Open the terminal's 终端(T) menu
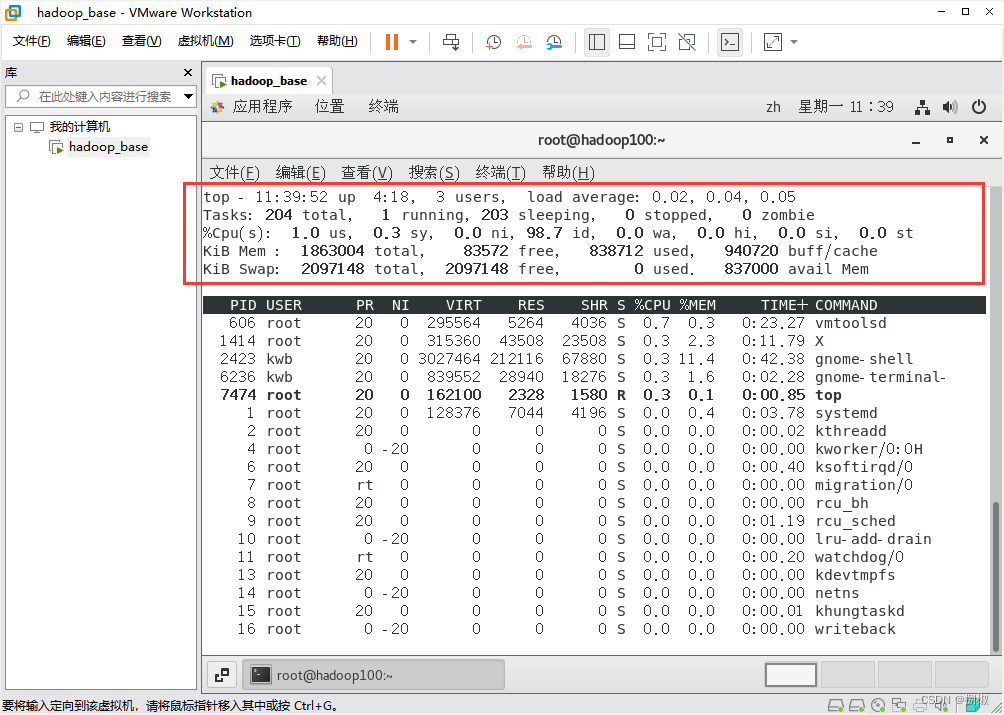Viewport: 1004px width, 715px height. [501, 172]
